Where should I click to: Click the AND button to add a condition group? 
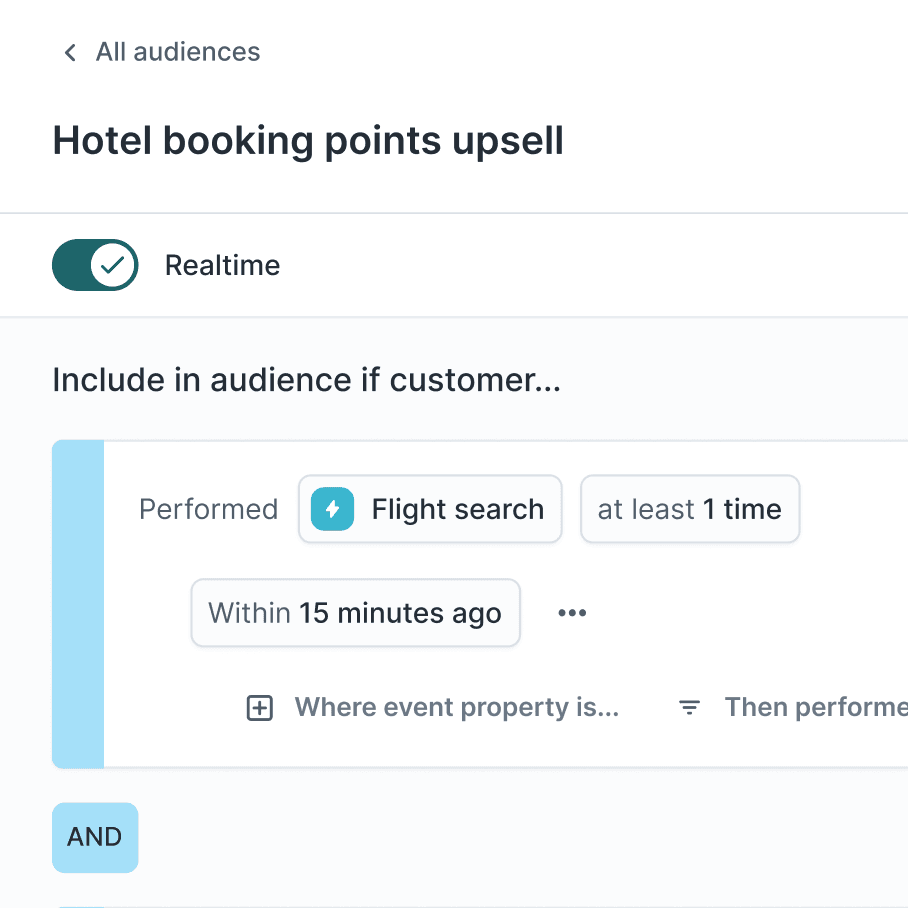[x=95, y=838]
